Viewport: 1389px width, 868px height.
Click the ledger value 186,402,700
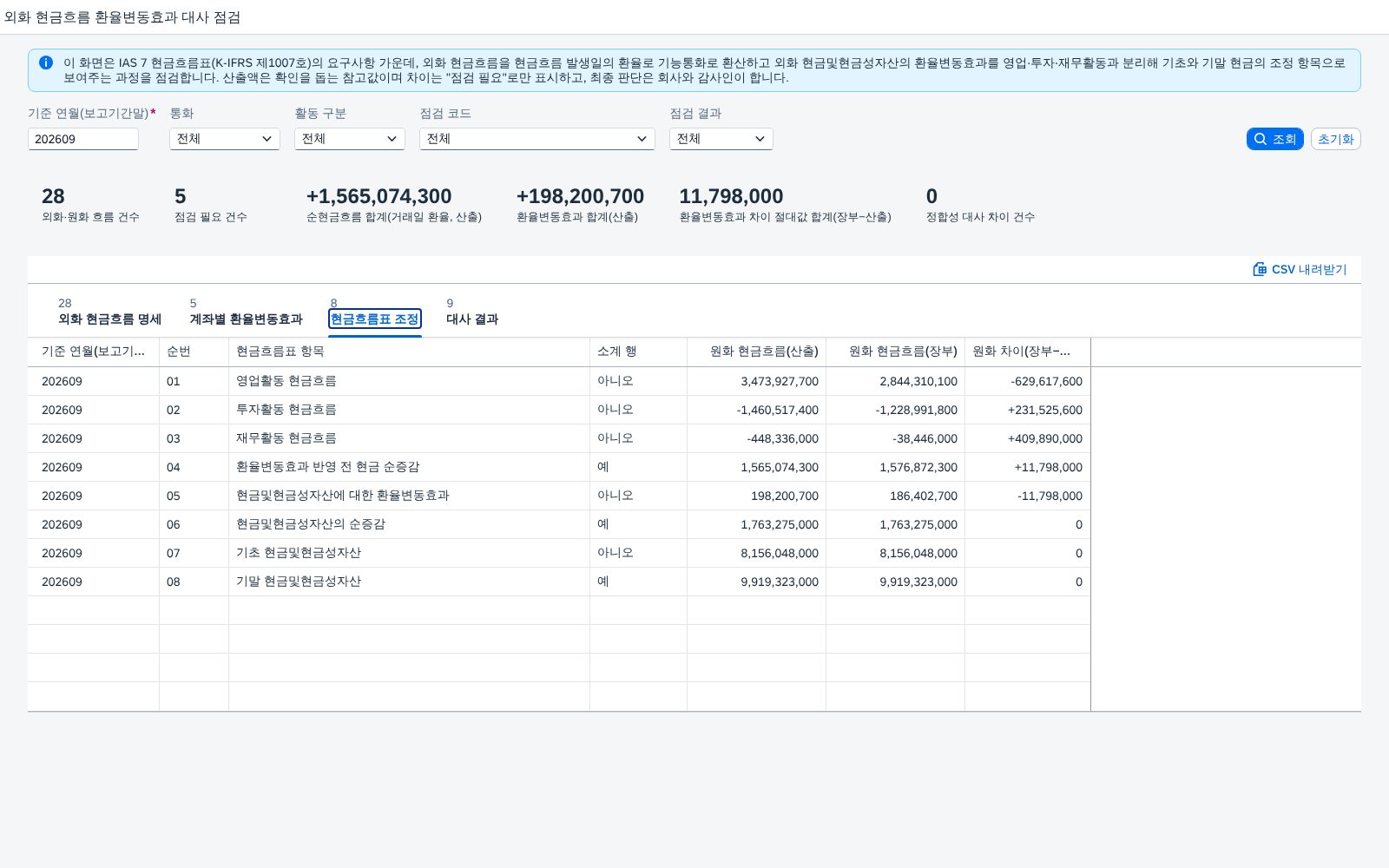(x=924, y=496)
